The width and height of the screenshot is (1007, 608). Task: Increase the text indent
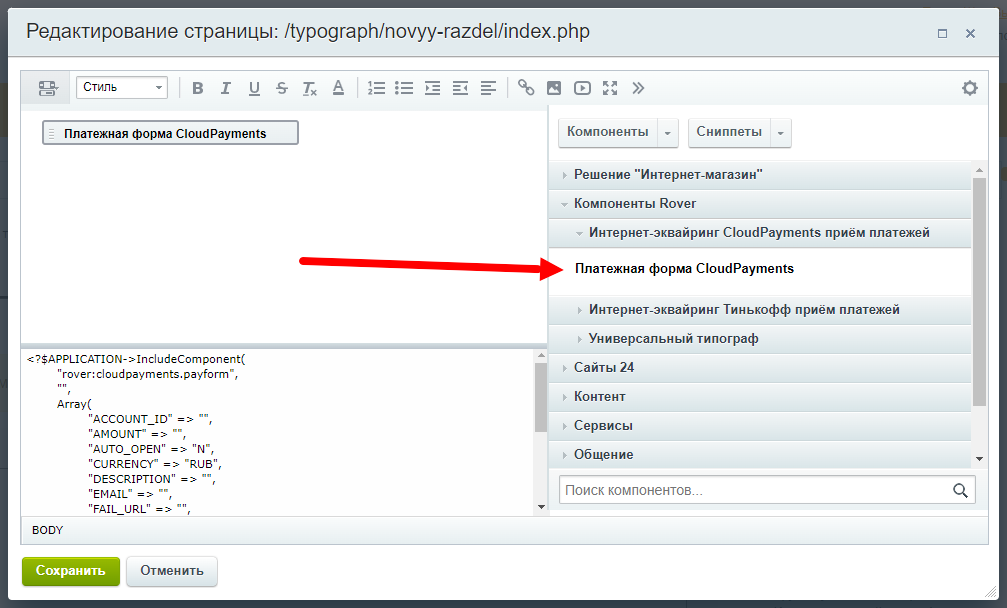(x=432, y=88)
